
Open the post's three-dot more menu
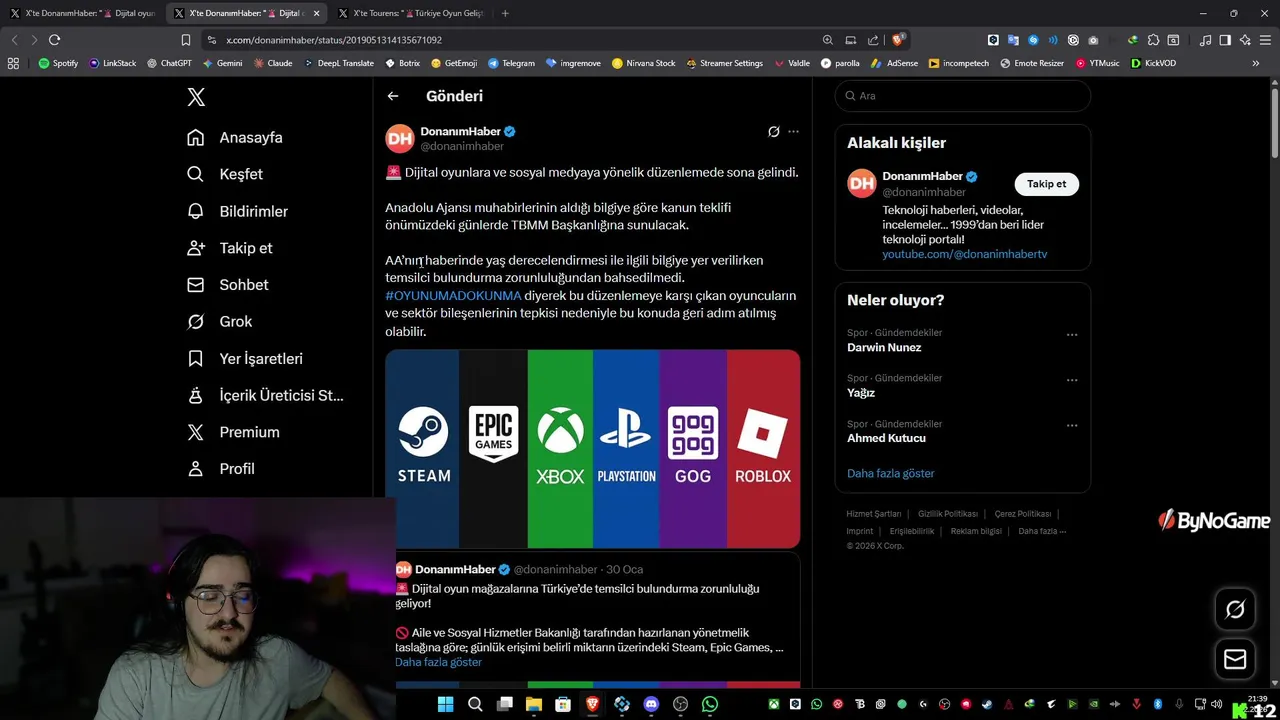tap(793, 131)
